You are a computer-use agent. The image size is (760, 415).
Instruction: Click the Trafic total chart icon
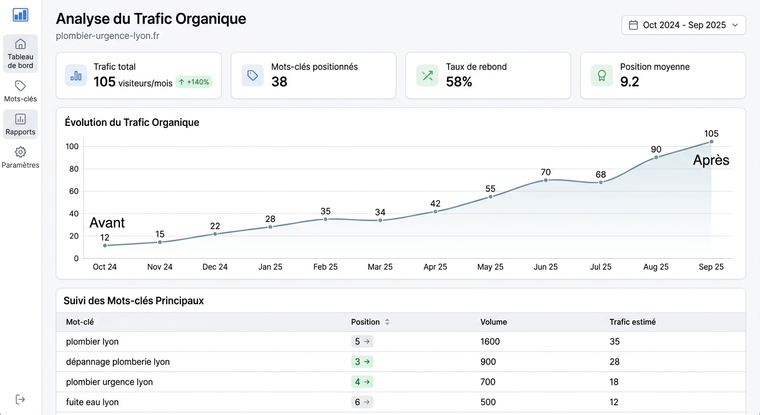point(77,75)
